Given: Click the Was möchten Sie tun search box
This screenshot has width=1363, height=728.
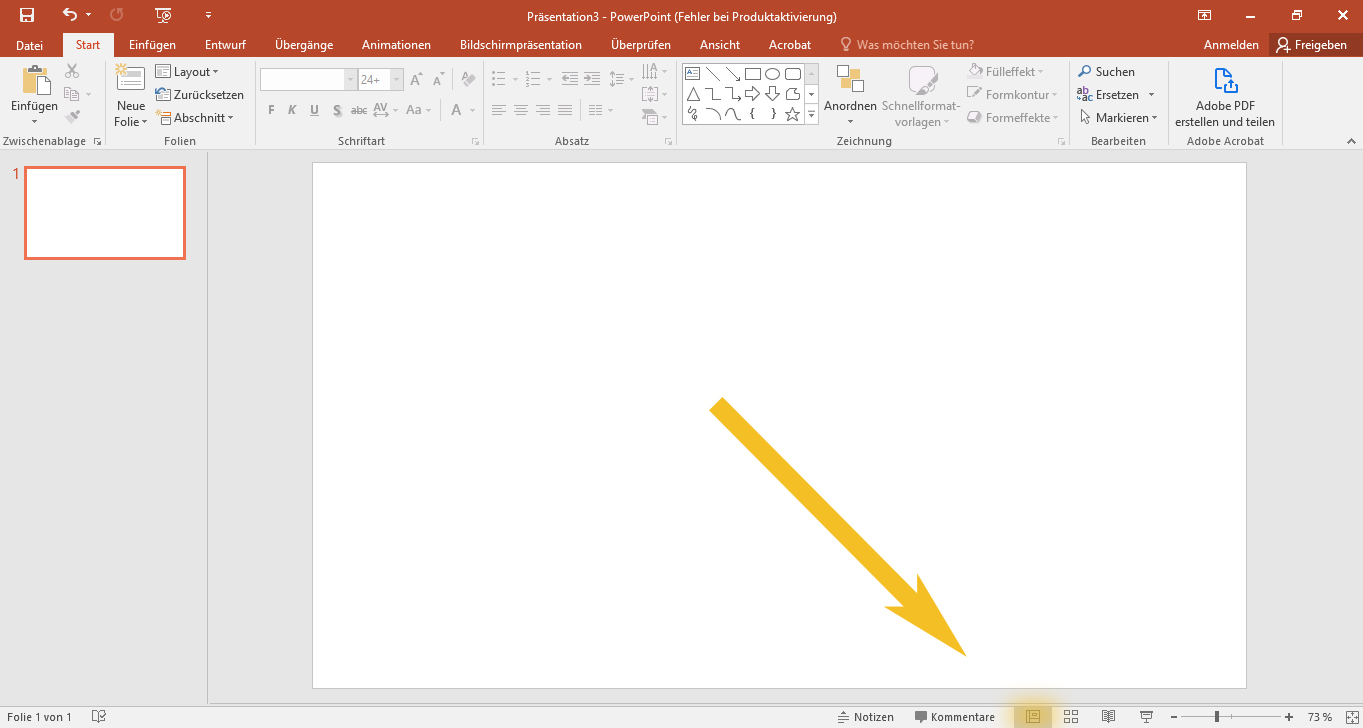Looking at the screenshot, I should [x=907, y=45].
